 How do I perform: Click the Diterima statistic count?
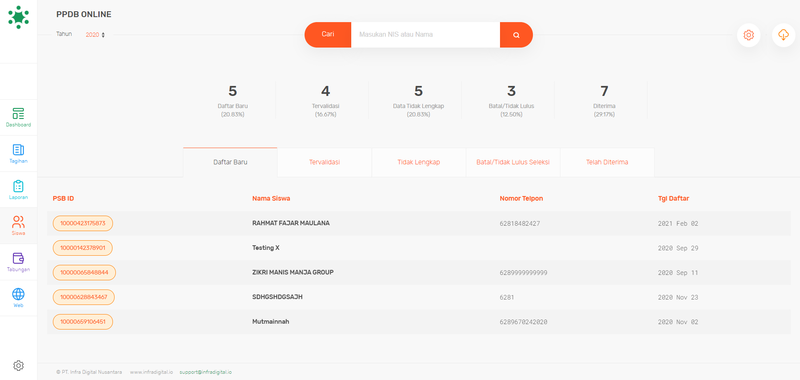[x=604, y=91]
